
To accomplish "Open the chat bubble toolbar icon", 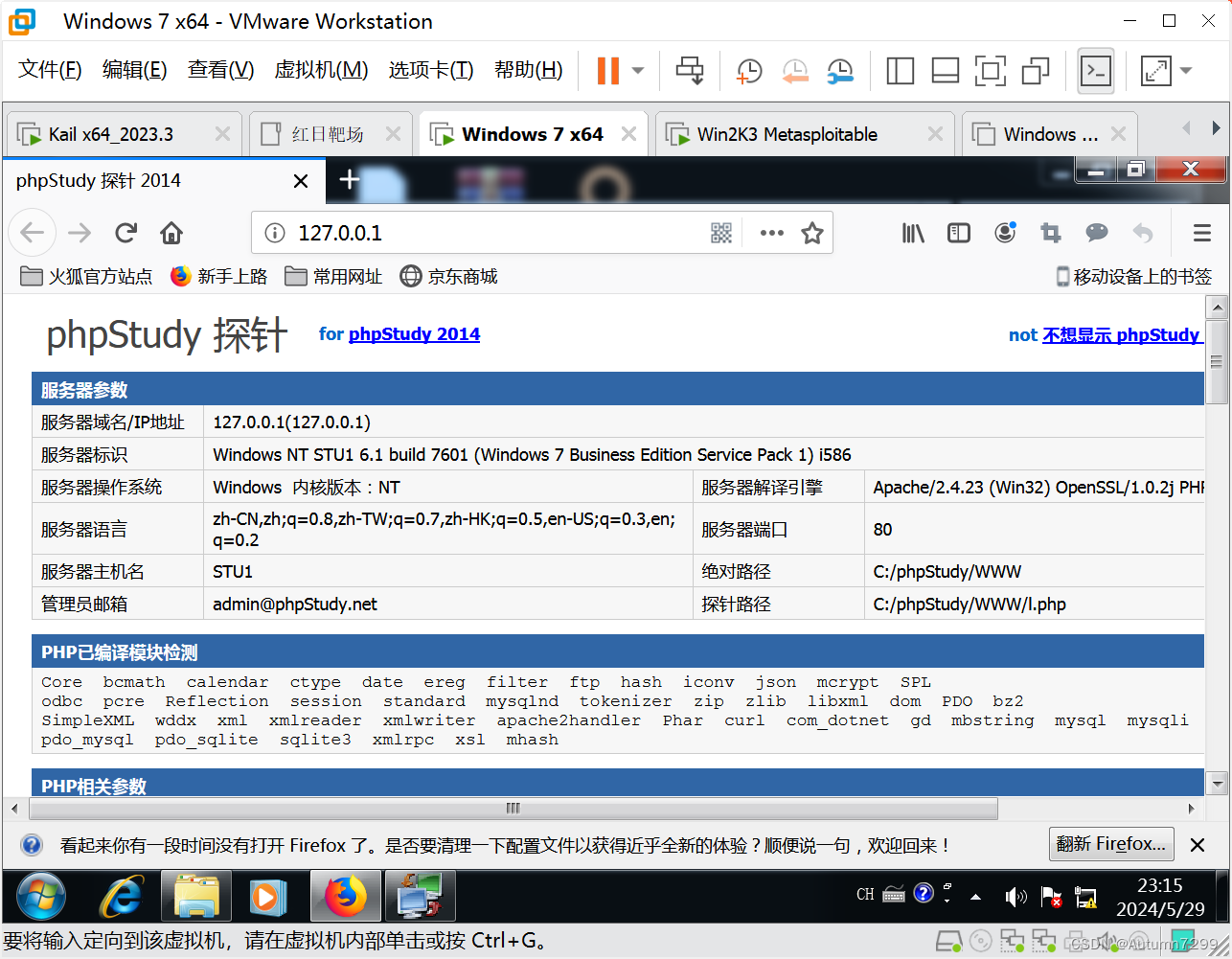I will click(x=1097, y=233).
